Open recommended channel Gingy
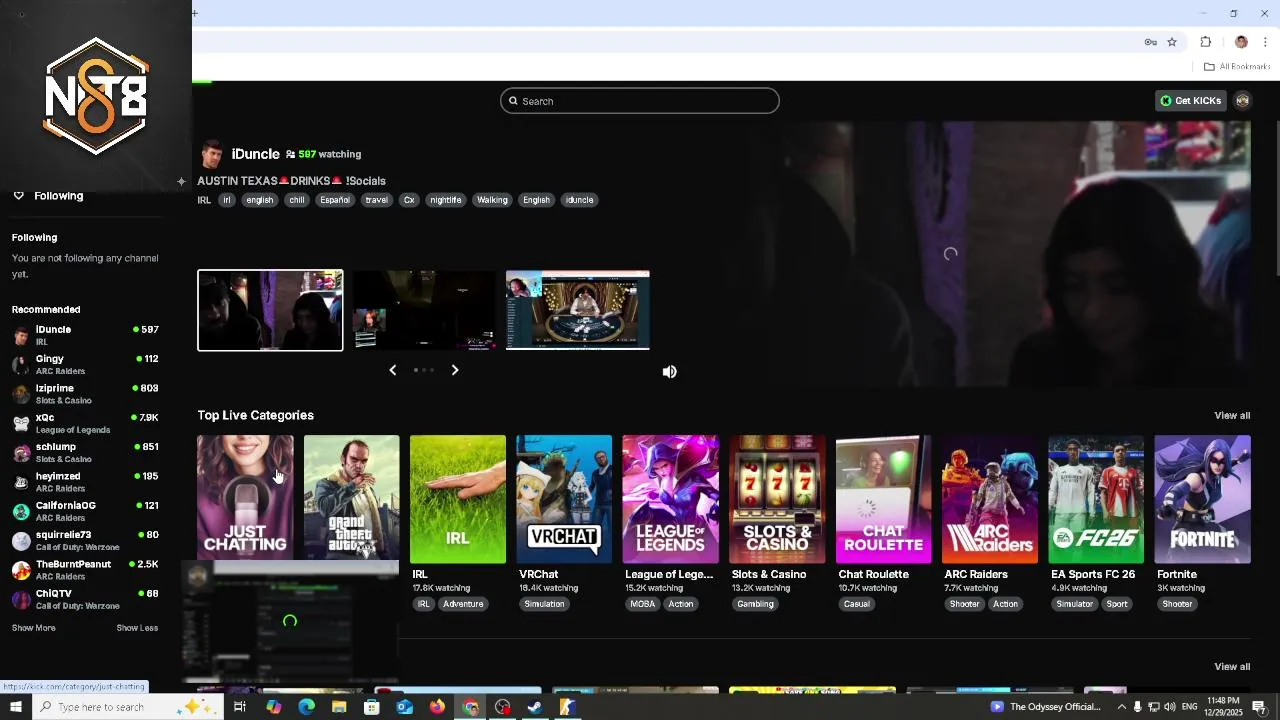 click(x=85, y=364)
